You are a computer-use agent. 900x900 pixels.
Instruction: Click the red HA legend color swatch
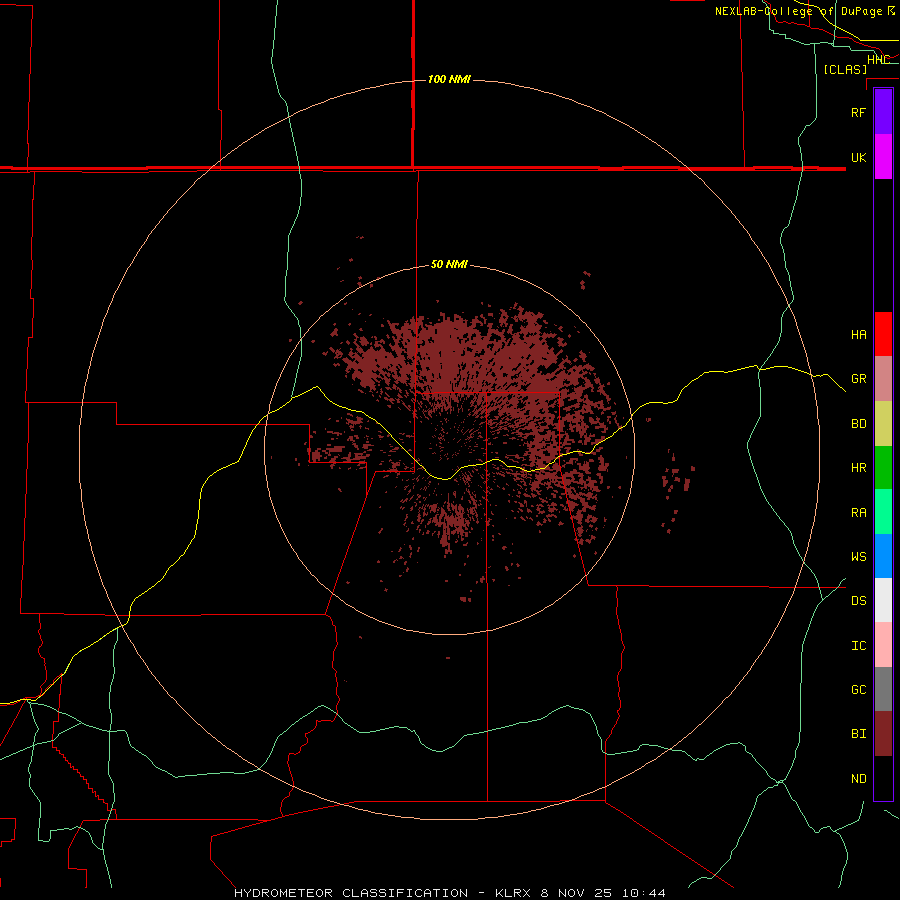coord(883,334)
